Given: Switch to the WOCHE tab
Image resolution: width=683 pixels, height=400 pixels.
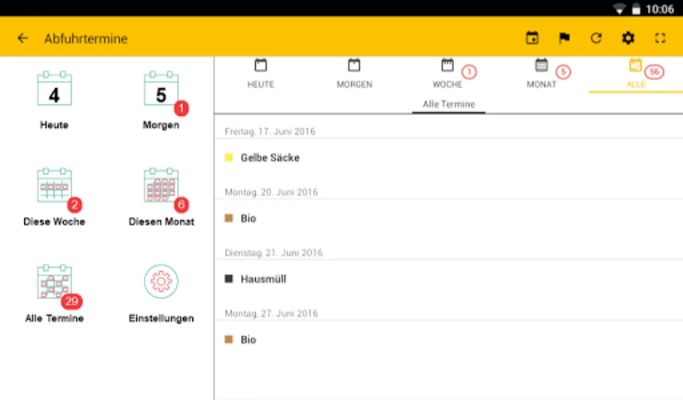Looking at the screenshot, I should click(447, 74).
